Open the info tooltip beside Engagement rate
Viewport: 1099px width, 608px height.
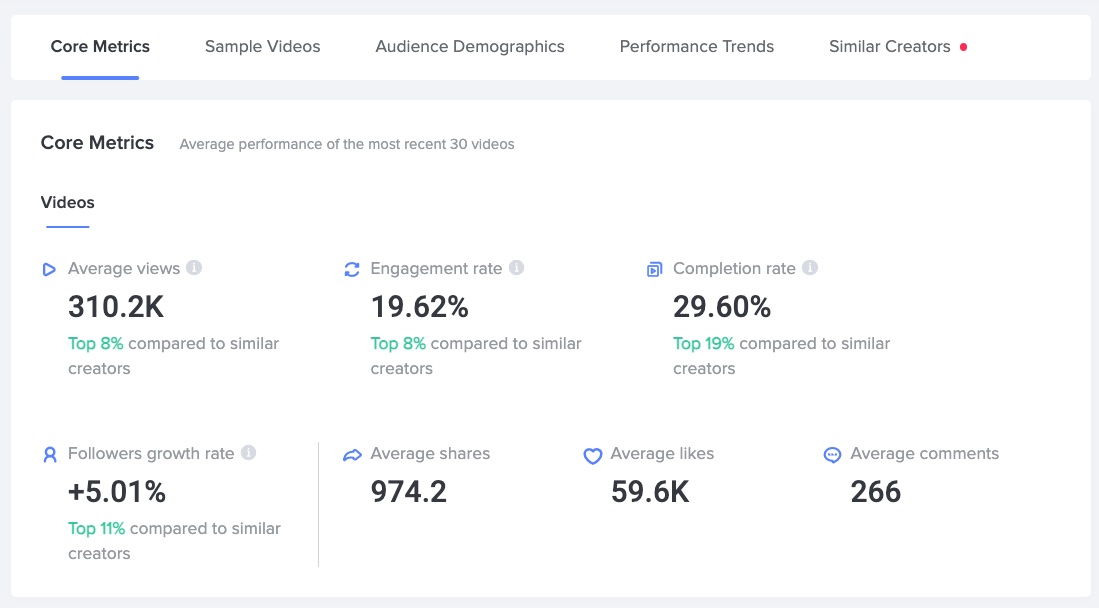tap(516, 268)
